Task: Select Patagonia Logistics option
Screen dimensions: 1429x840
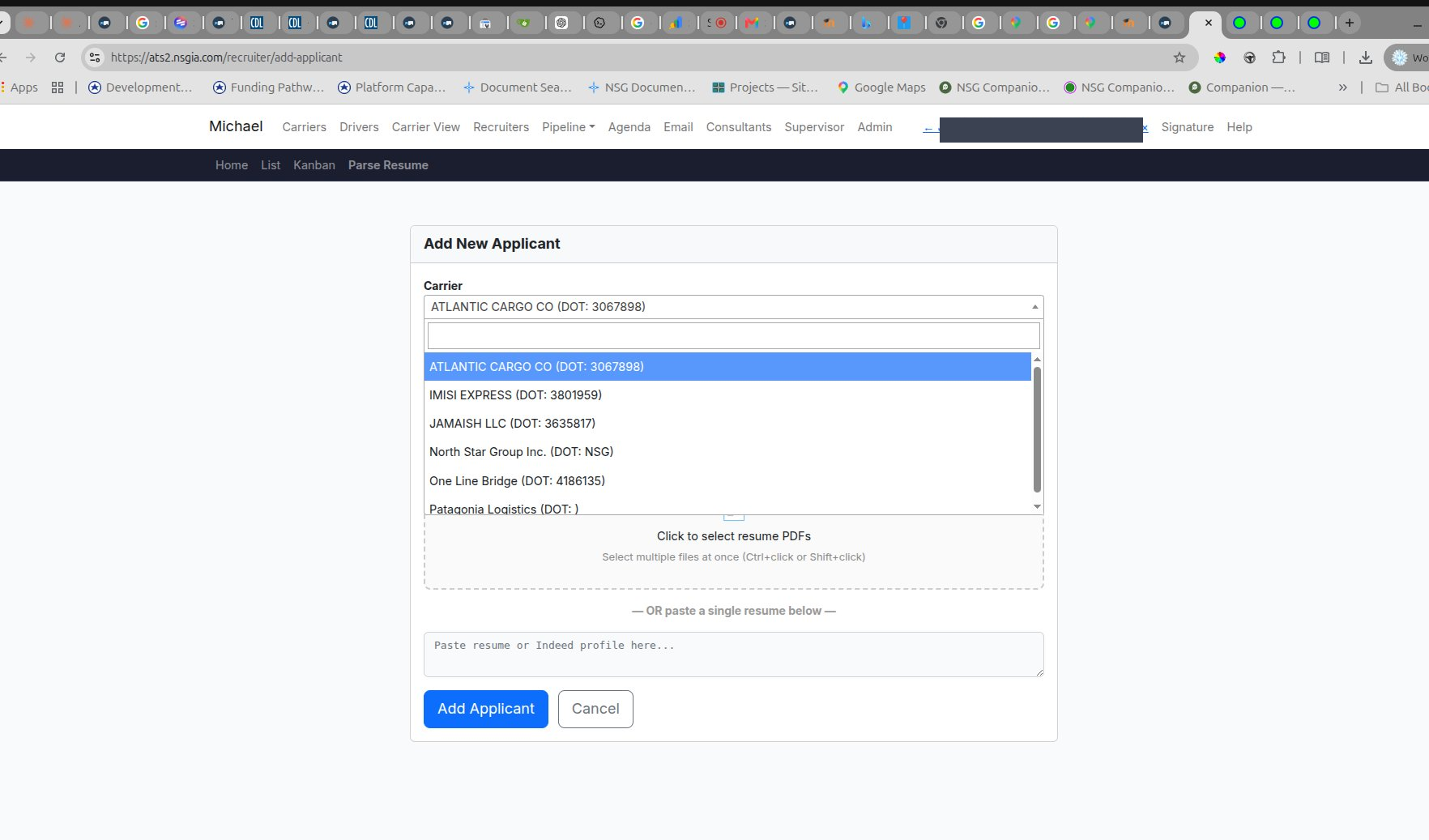Action: (x=727, y=507)
